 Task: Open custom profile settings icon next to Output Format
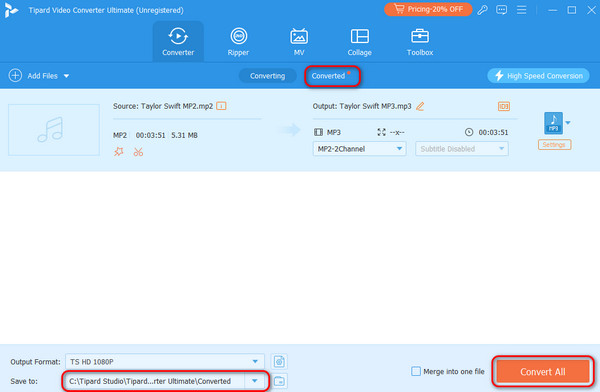click(x=279, y=361)
